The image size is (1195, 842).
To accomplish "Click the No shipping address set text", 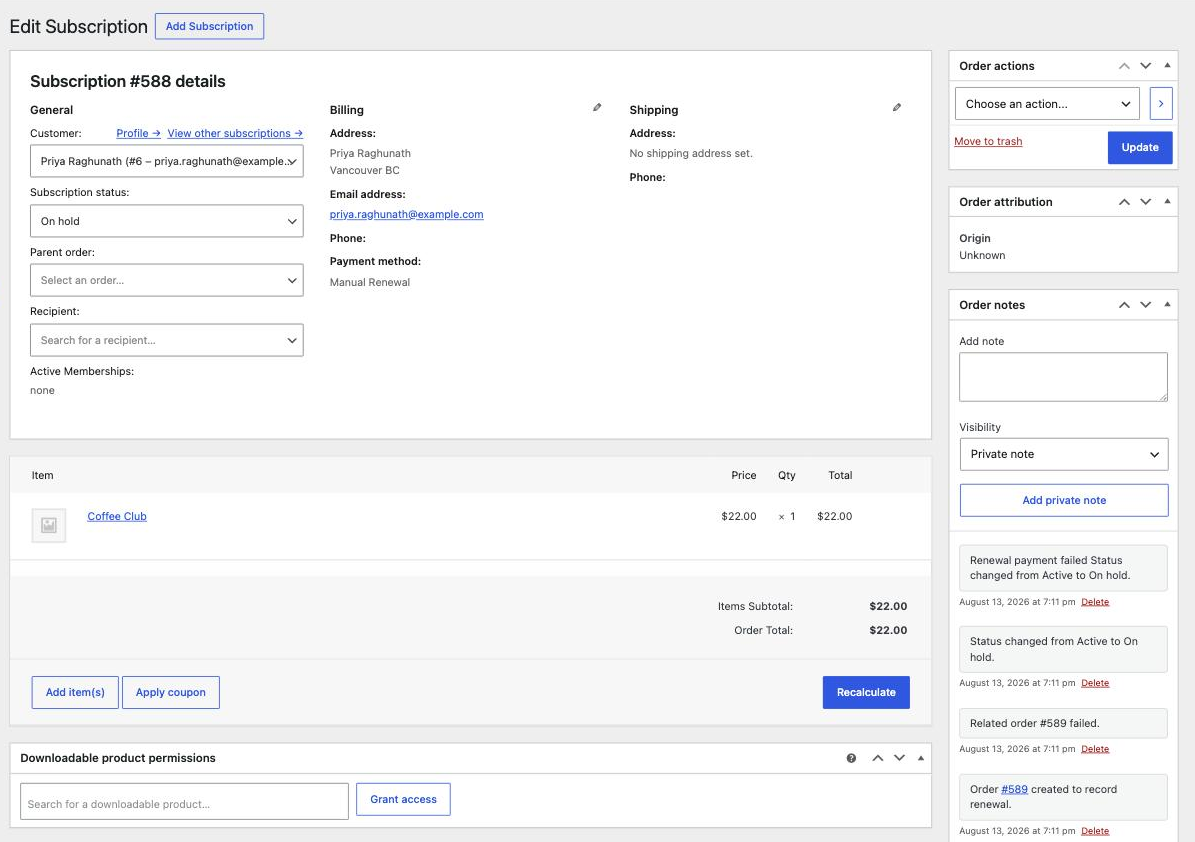I will click(690, 153).
